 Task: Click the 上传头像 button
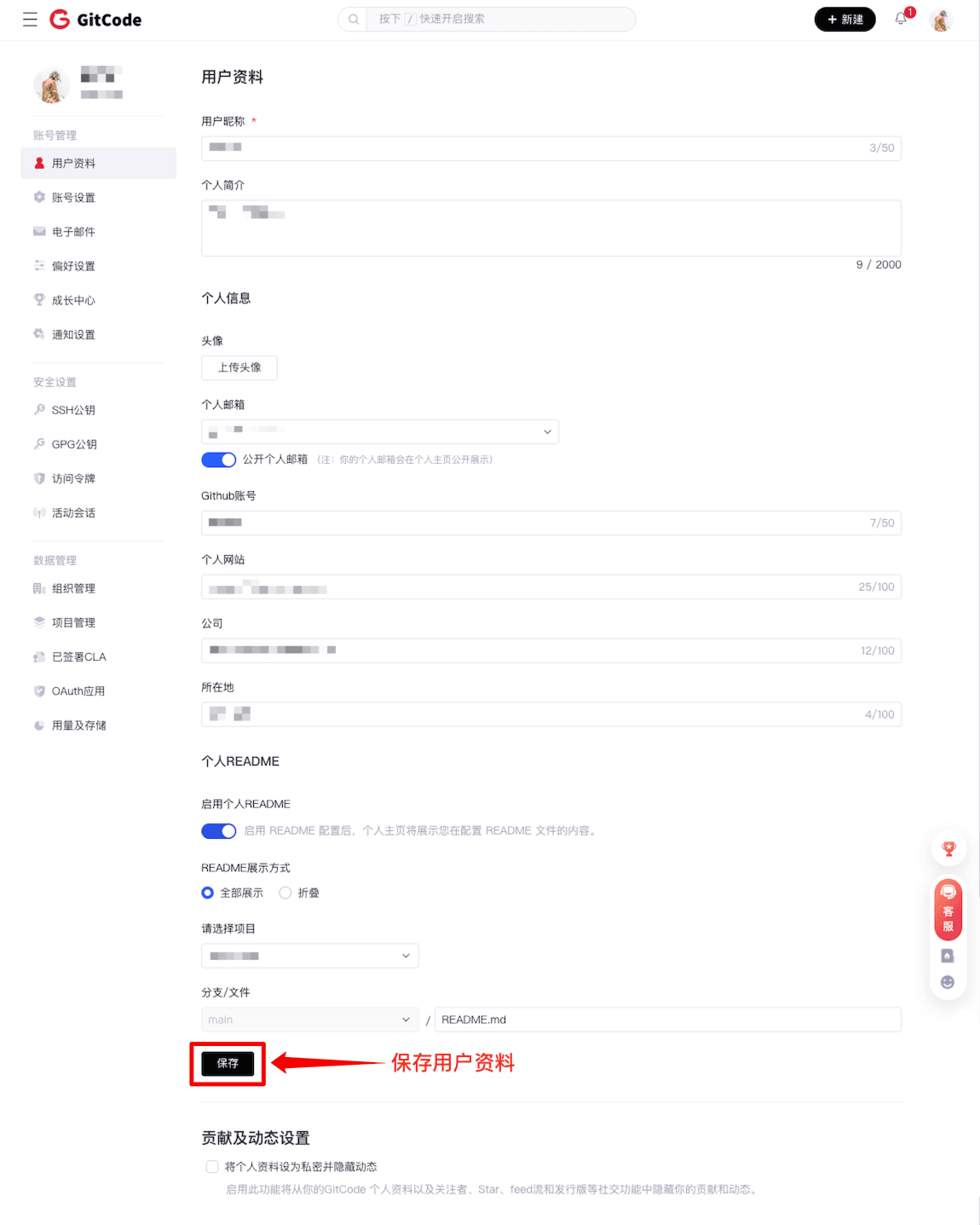239,367
